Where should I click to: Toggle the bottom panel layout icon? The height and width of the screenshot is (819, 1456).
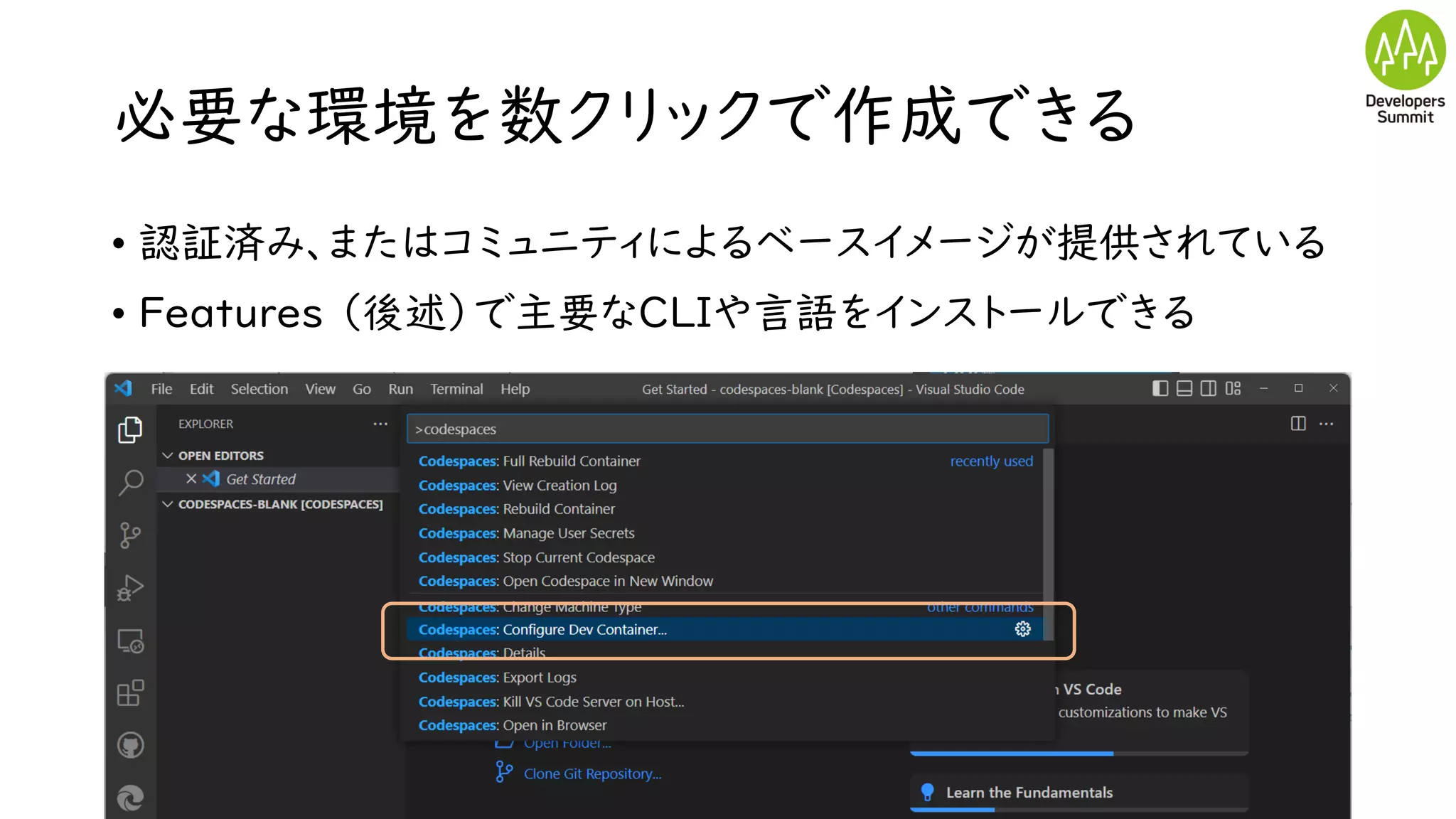[x=1184, y=388]
